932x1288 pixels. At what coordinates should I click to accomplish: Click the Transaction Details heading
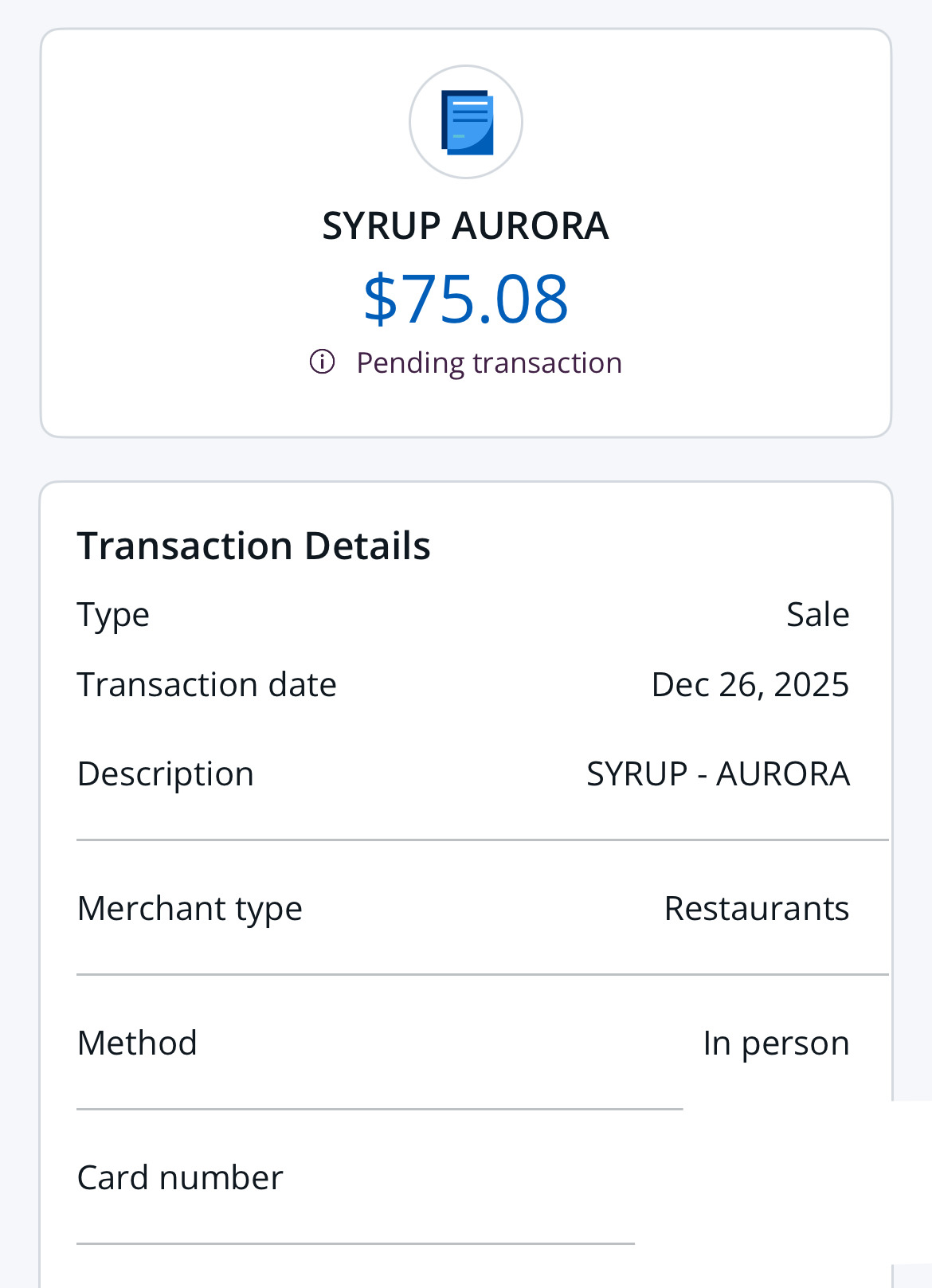(x=253, y=546)
